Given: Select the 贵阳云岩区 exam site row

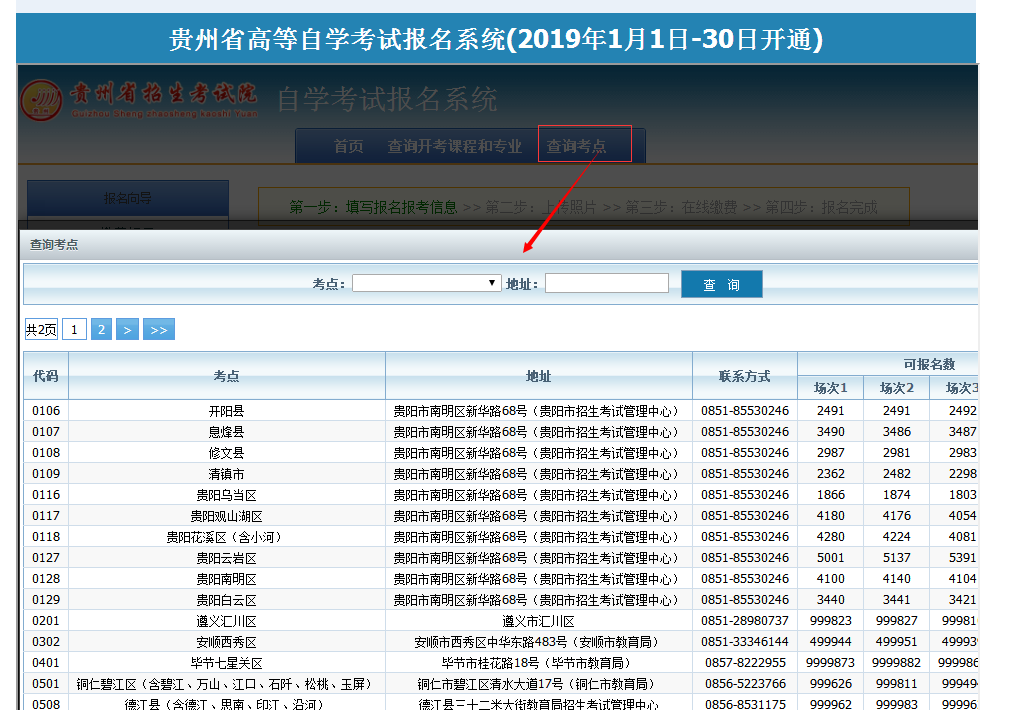Looking at the screenshot, I should coord(226,558).
